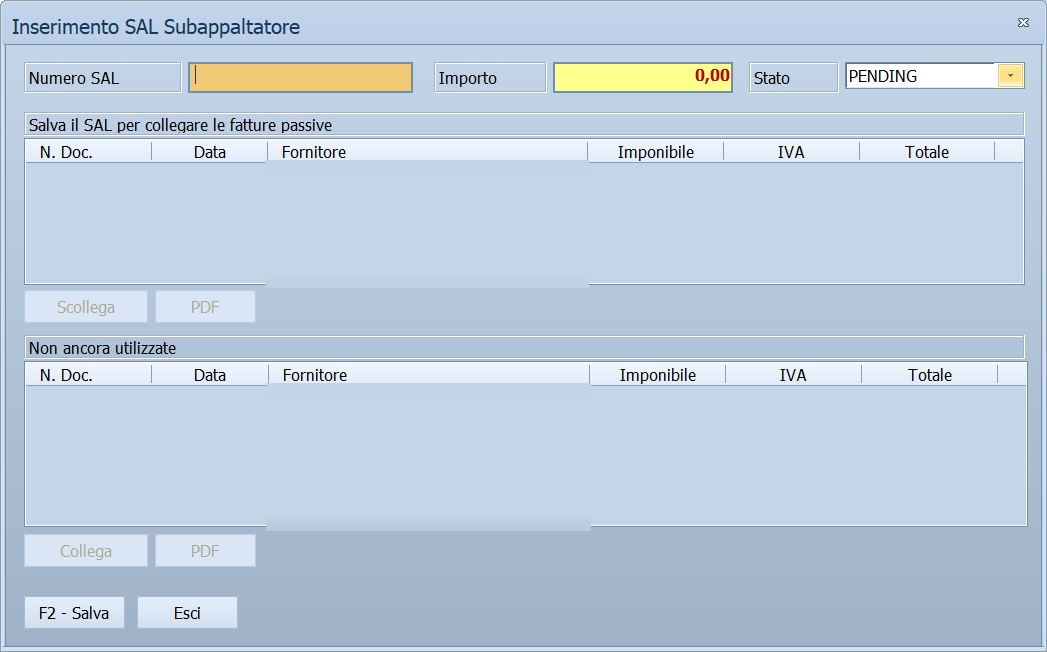Sort linked invoices table by Fornitore

(427, 152)
